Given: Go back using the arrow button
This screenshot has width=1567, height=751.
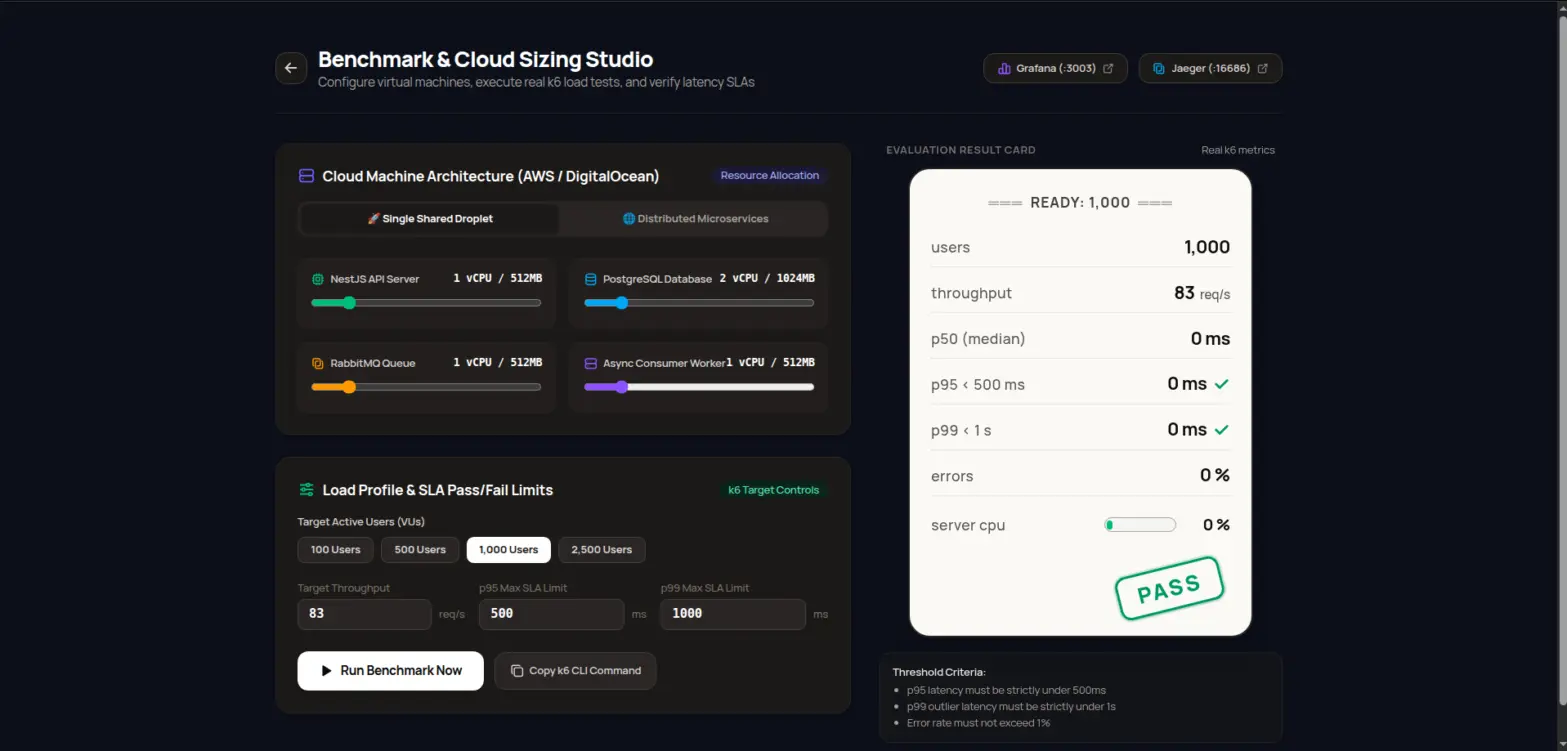Looking at the screenshot, I should point(291,68).
